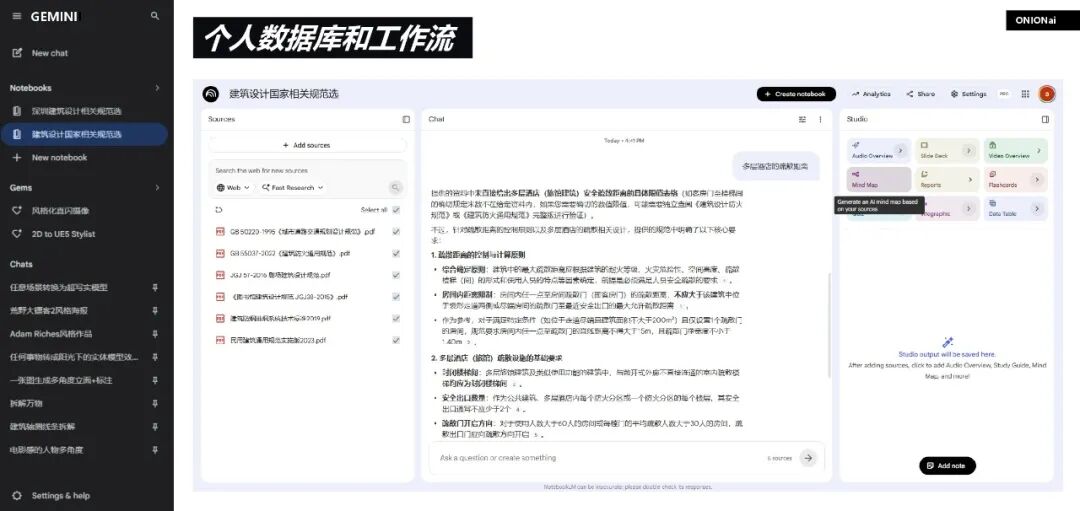
Task: Click the Create notebook button
Action: point(796,94)
